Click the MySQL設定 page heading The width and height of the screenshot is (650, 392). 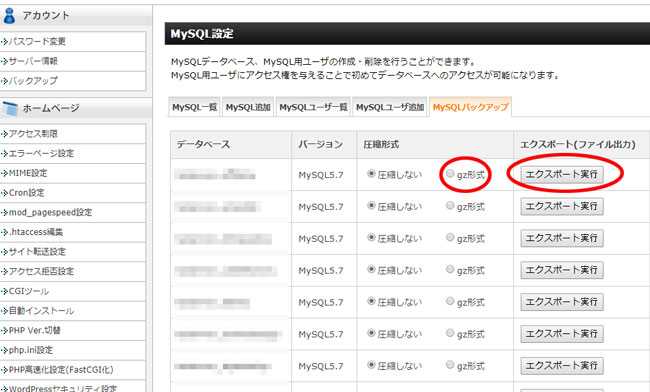point(202,34)
